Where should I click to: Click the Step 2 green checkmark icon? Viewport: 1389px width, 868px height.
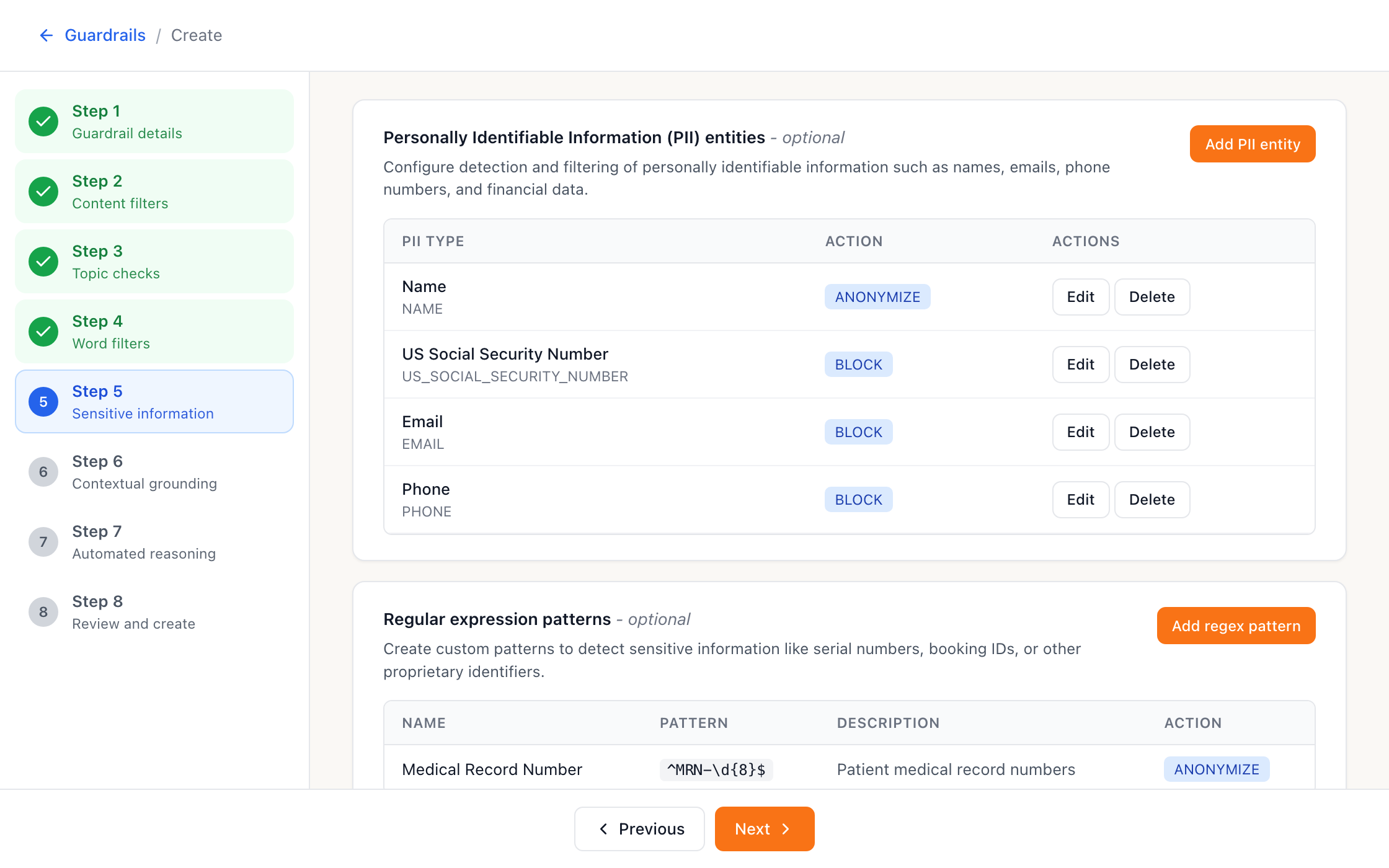[x=43, y=192]
